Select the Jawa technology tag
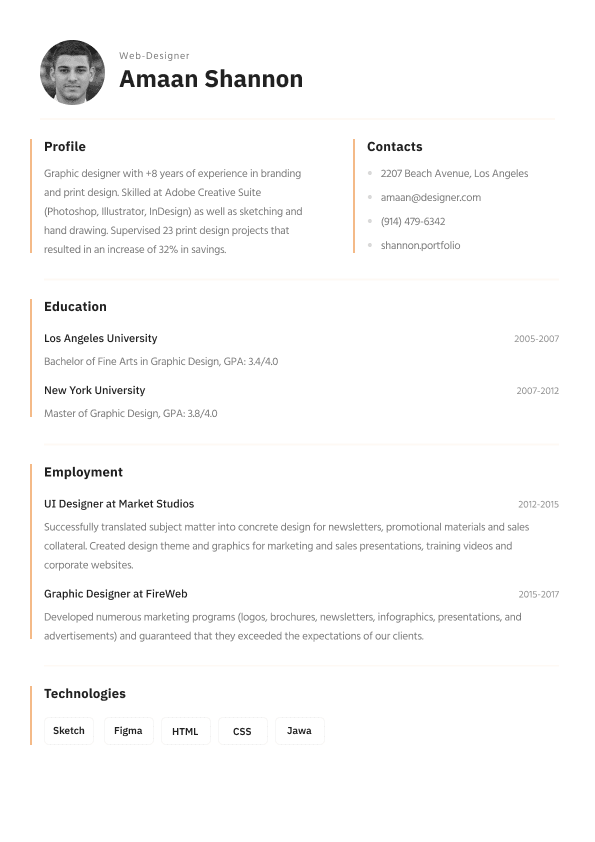 [x=299, y=731]
